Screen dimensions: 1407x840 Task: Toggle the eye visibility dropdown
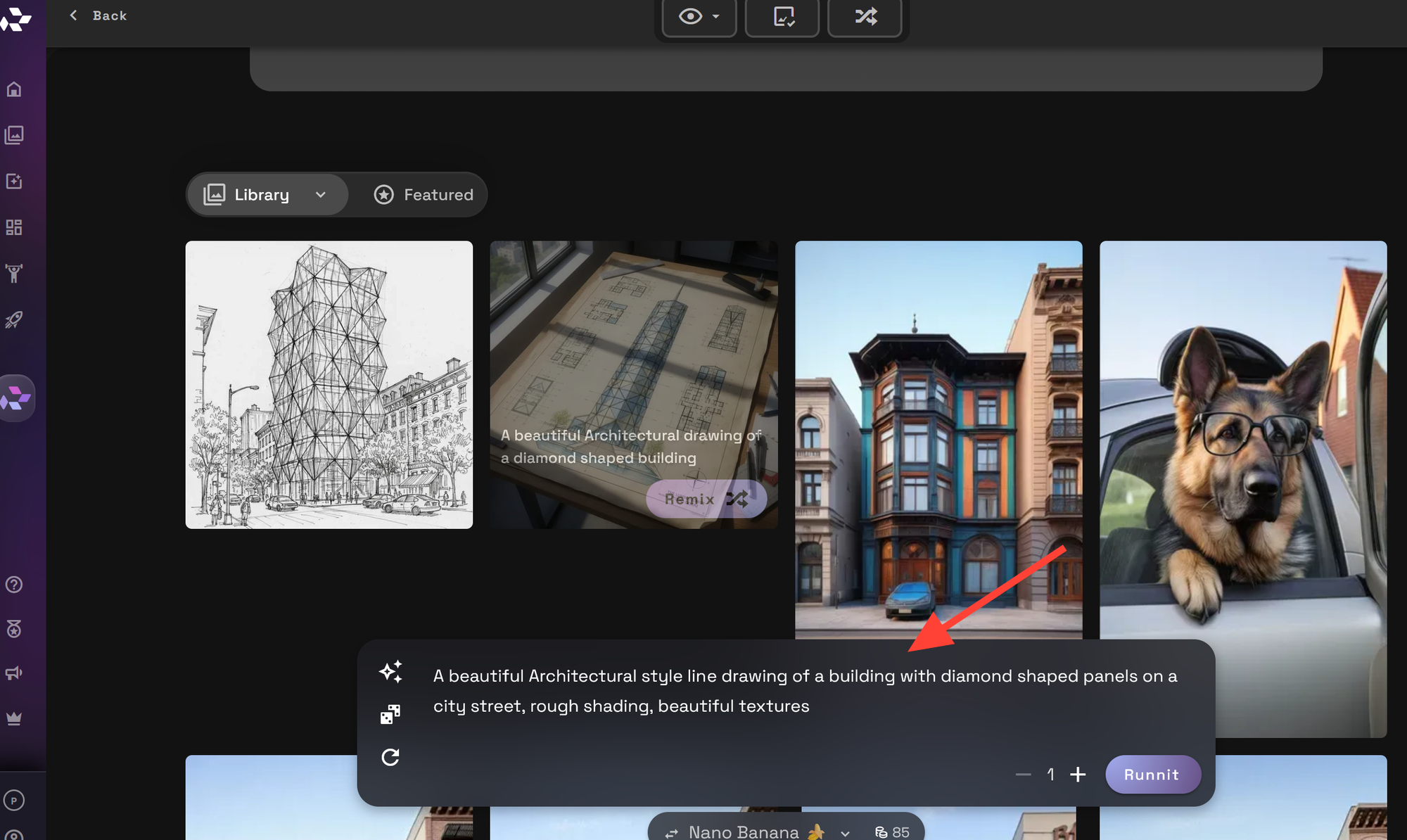(699, 17)
